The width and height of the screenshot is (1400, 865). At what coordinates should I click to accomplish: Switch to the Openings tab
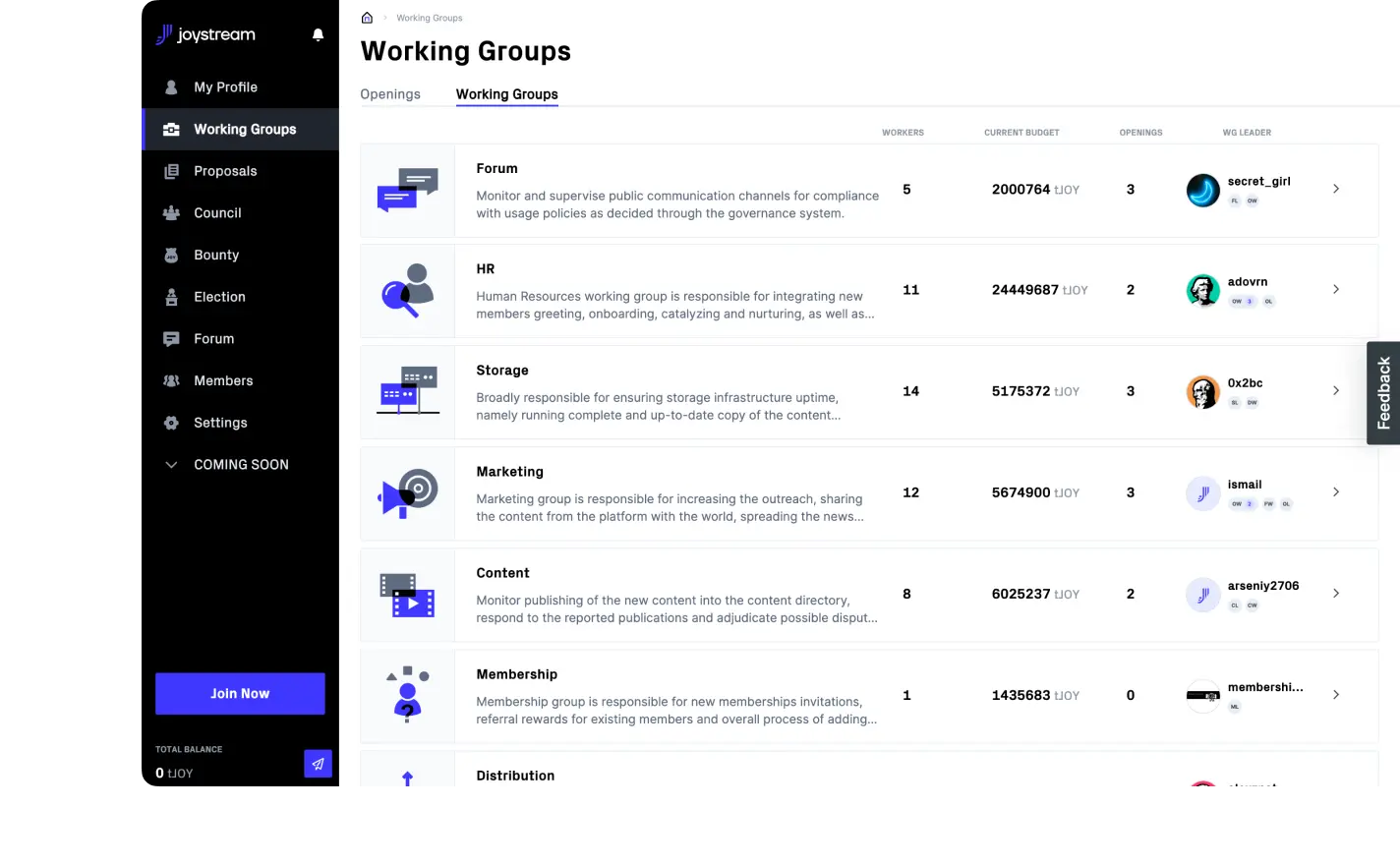click(389, 93)
